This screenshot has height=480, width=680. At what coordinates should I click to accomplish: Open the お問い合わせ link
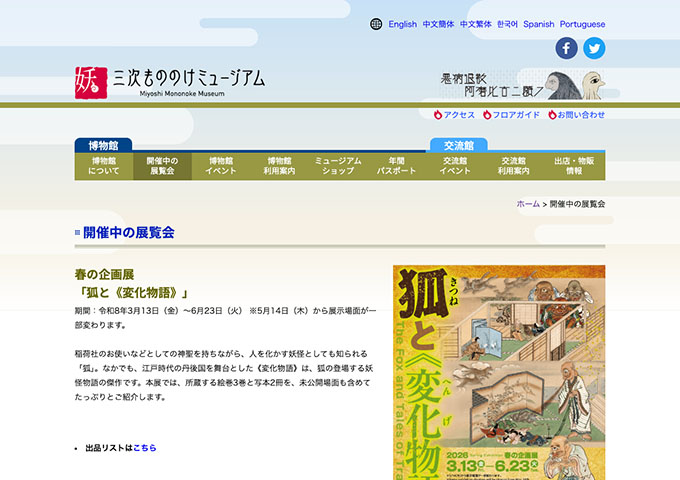[x=576, y=115]
